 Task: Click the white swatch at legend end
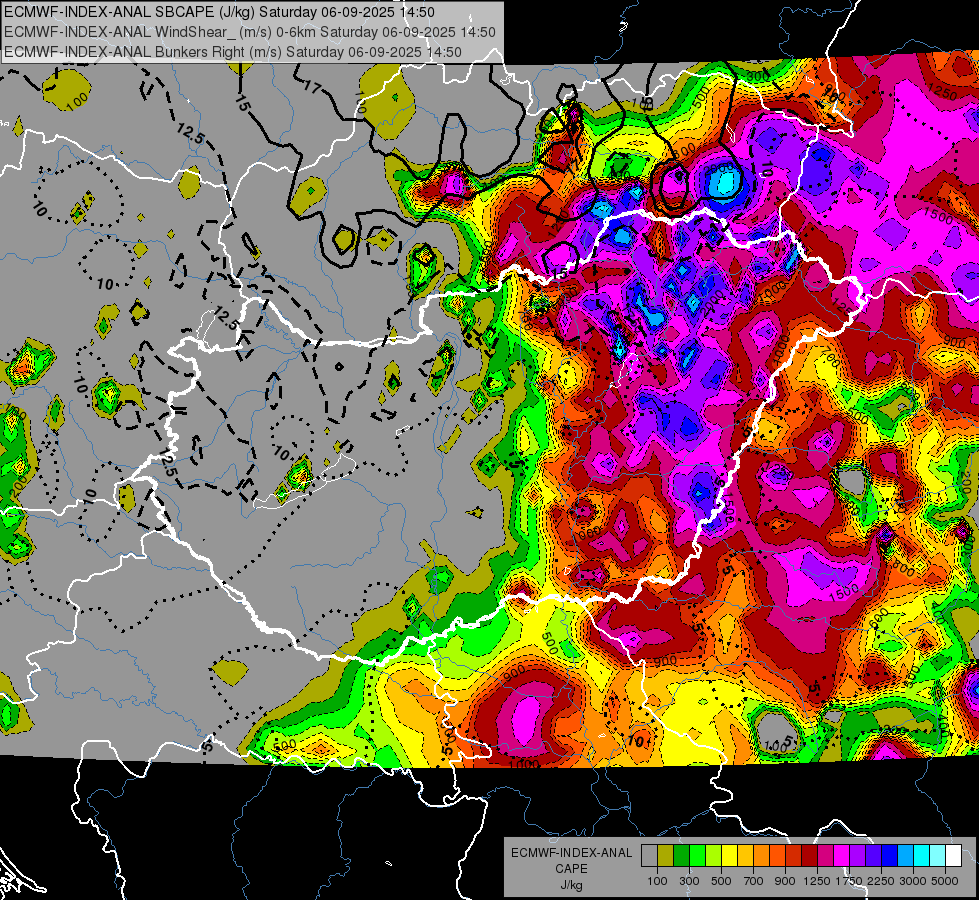pyautogui.click(x=953, y=855)
